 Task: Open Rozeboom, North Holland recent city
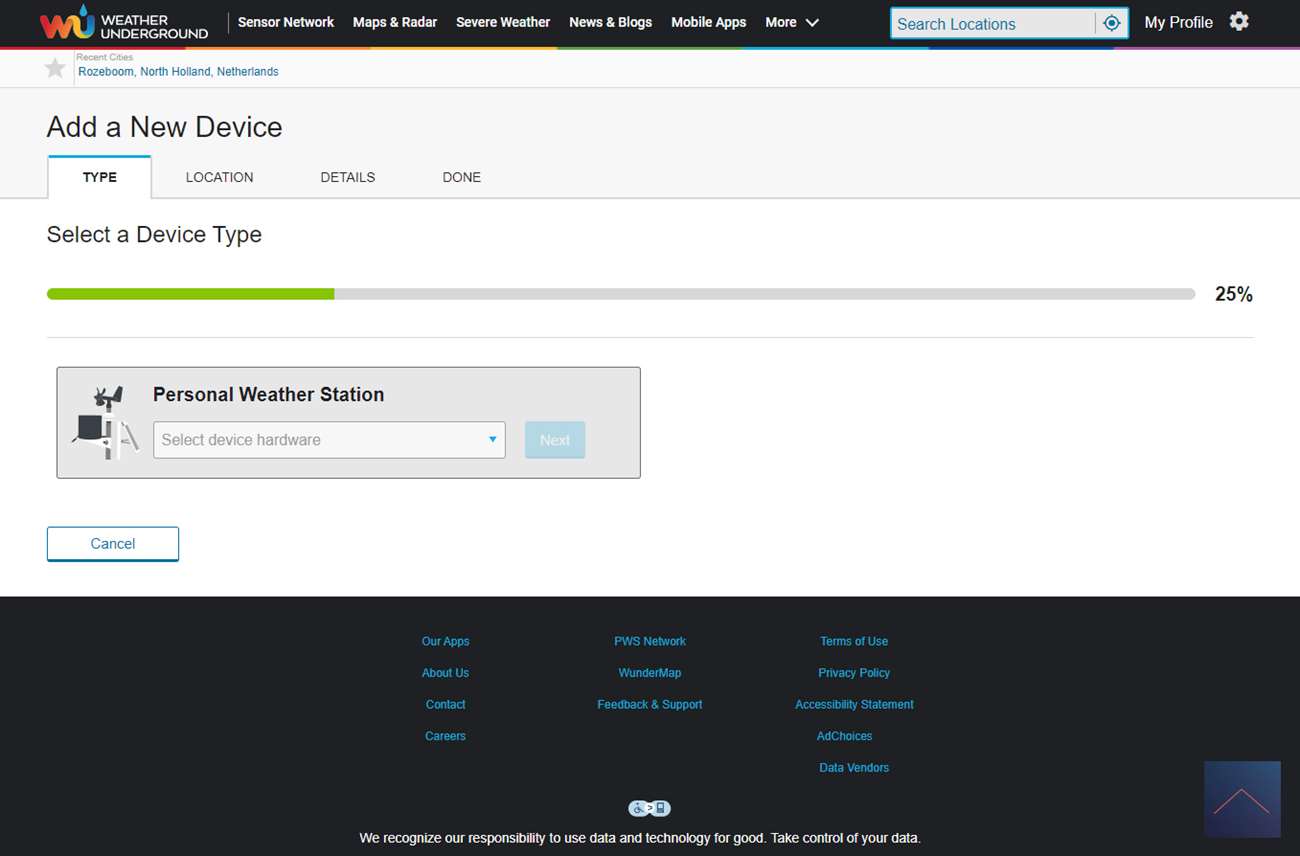(178, 72)
